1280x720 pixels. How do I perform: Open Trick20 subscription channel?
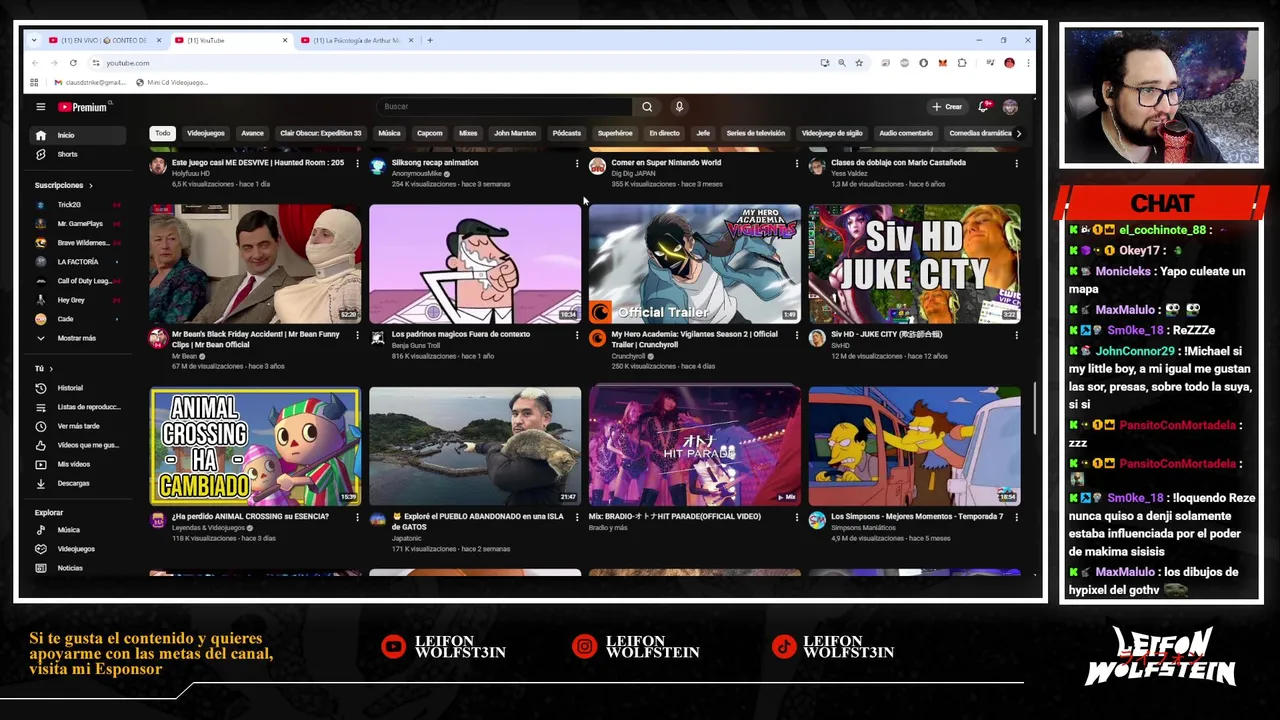click(79, 205)
